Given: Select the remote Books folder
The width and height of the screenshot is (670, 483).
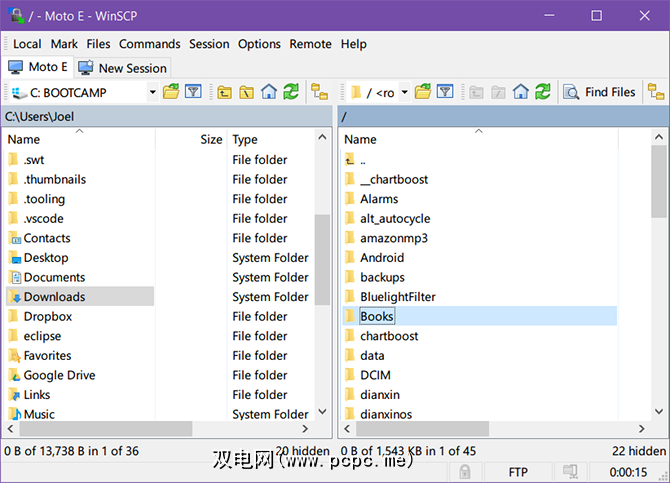Looking at the screenshot, I should pos(479,316).
